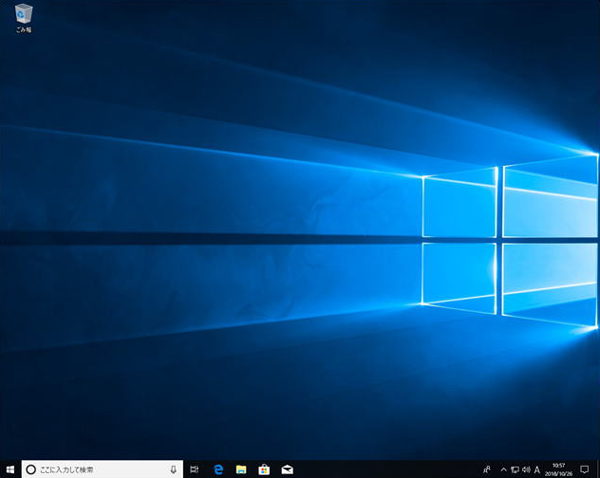
Task: Launch Microsoft Edge from the taskbar
Action: [218, 469]
